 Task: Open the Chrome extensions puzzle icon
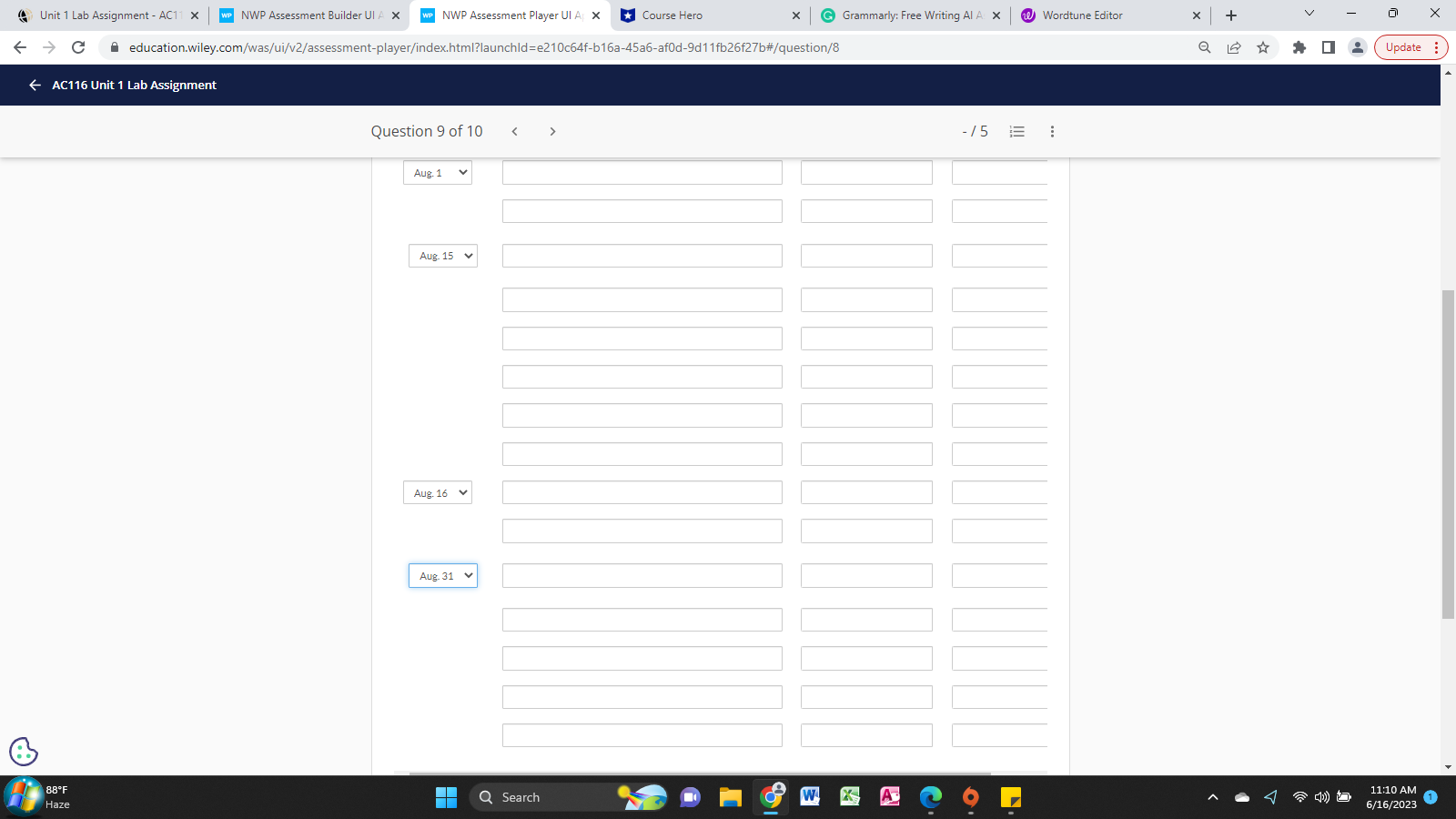[1299, 47]
